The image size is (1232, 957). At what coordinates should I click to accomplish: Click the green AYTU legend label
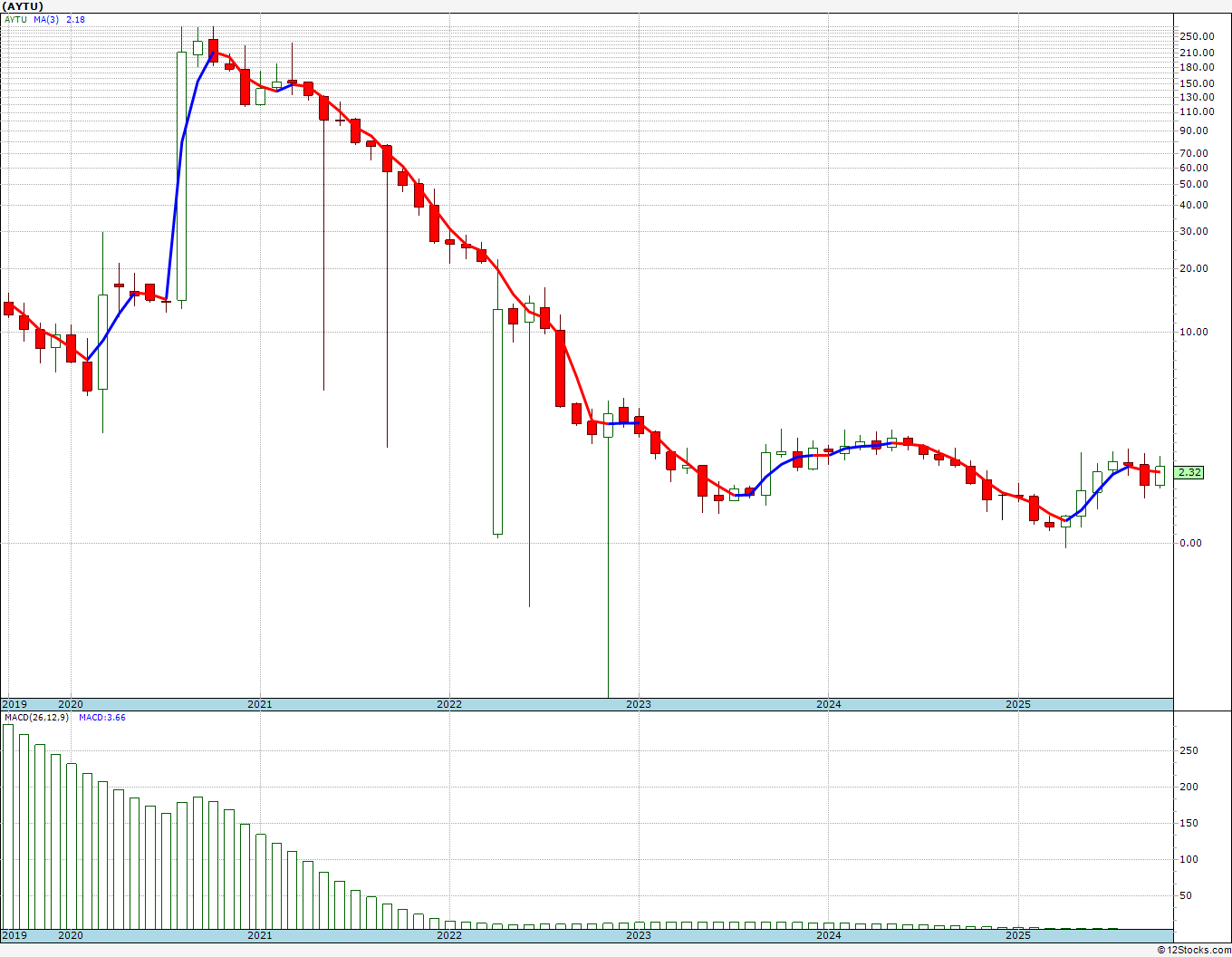point(15,19)
